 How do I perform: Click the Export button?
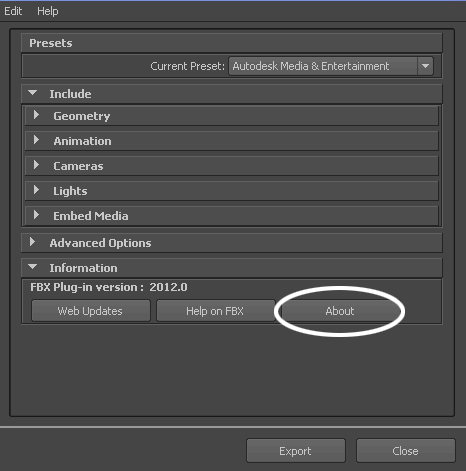click(296, 451)
